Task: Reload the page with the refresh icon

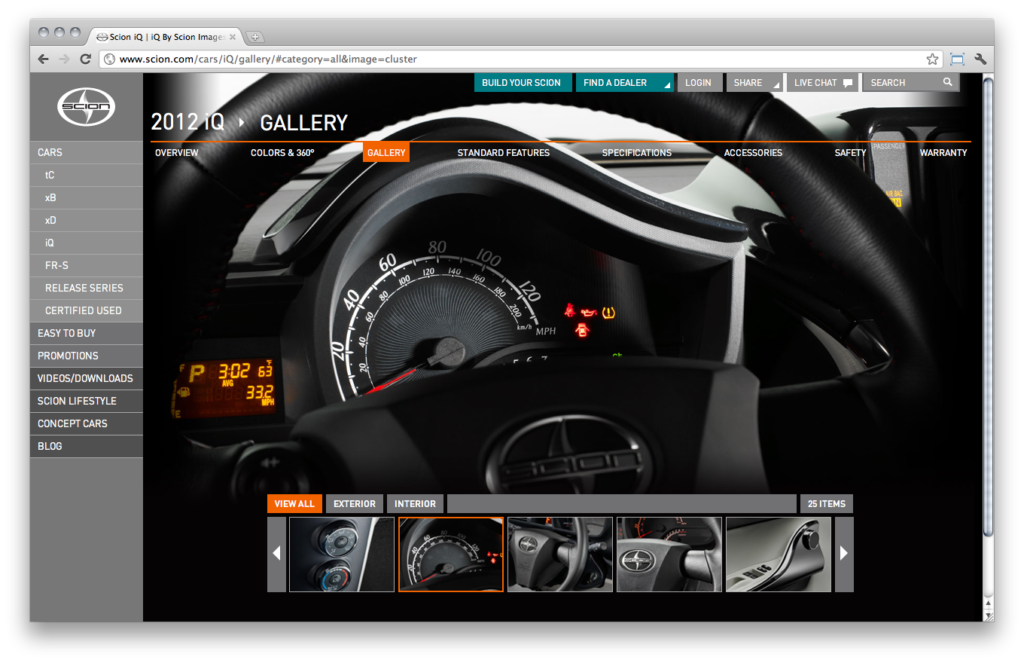Action: 85,59
